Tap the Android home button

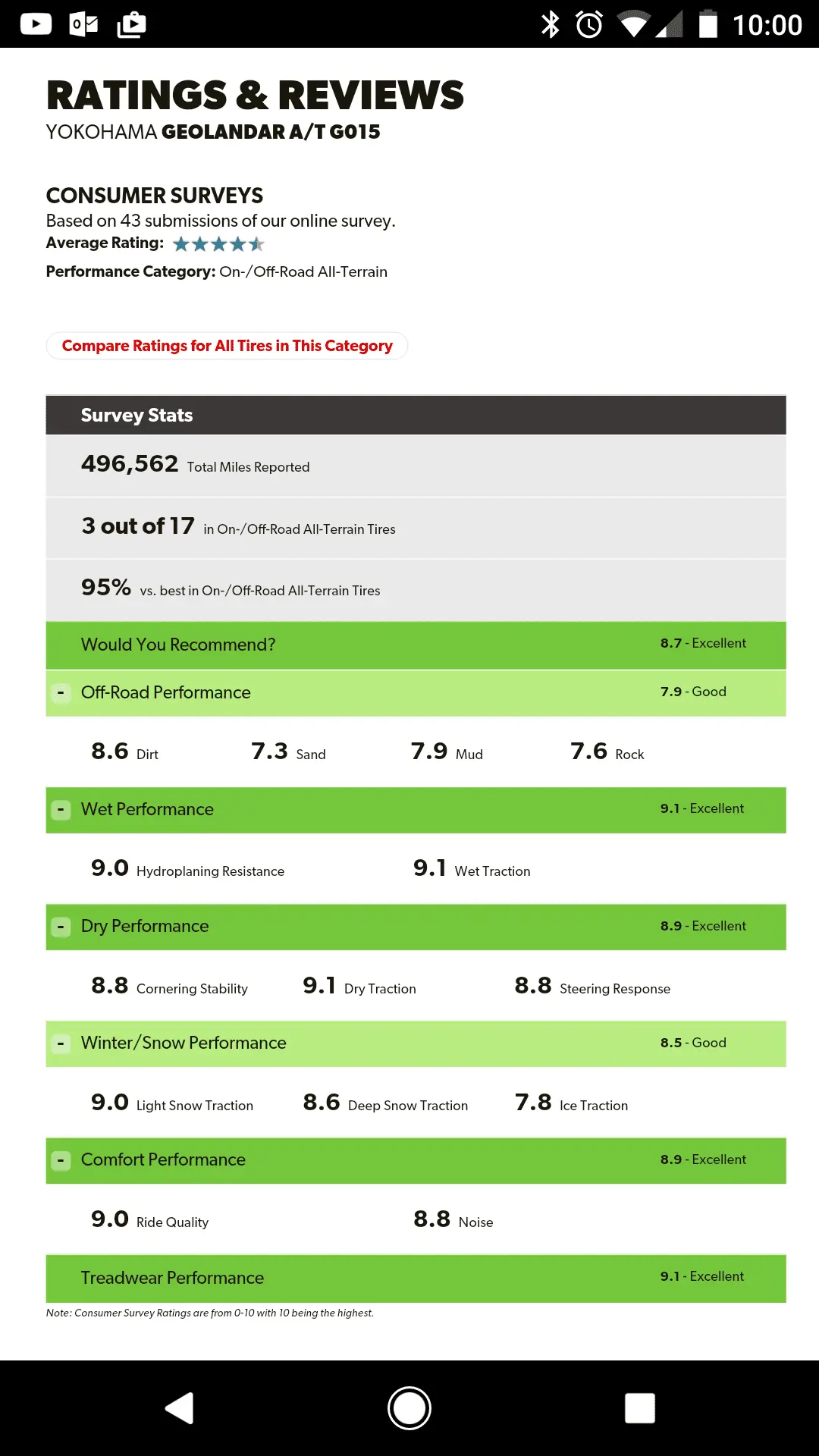pos(409,1408)
